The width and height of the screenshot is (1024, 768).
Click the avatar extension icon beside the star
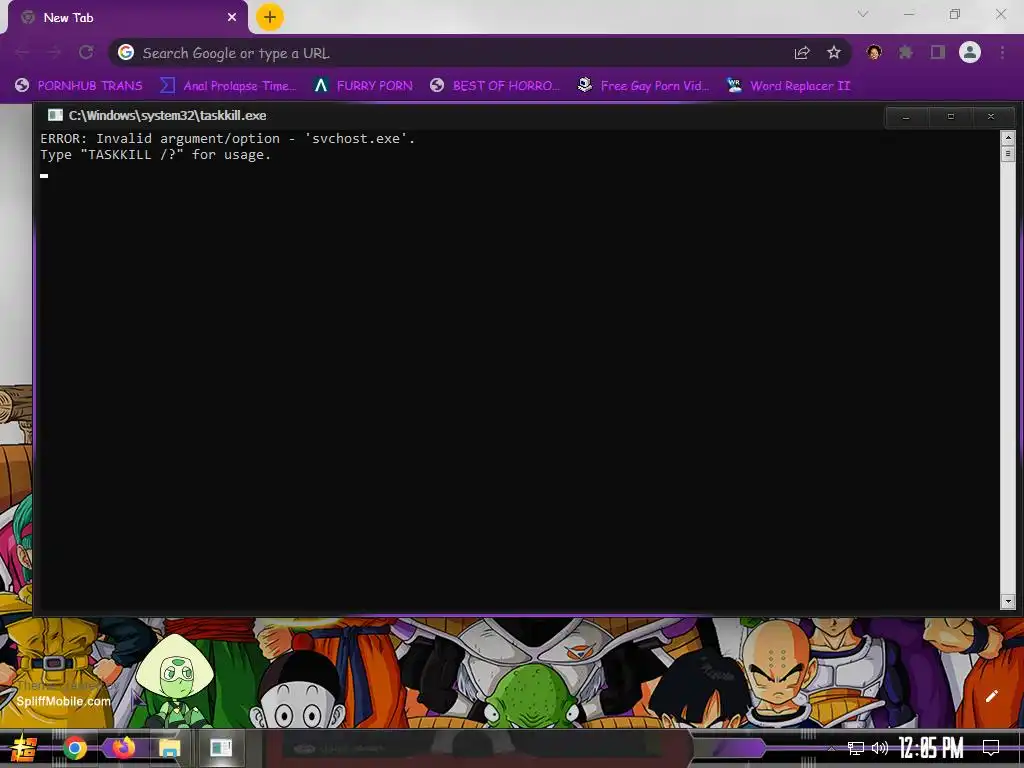pyautogui.click(x=874, y=52)
